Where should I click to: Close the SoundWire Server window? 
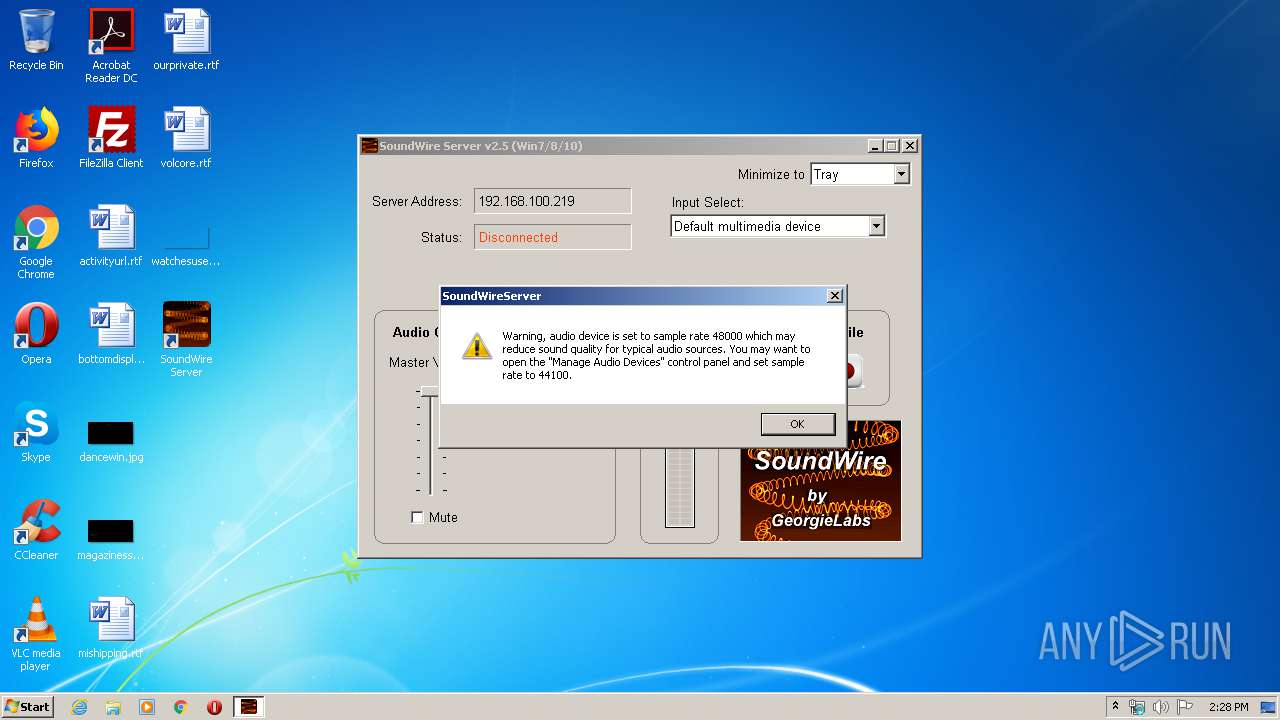pos(909,146)
